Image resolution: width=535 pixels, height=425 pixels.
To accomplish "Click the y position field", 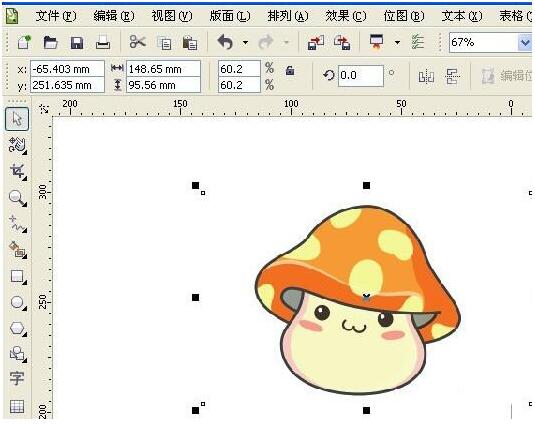I will [67, 85].
